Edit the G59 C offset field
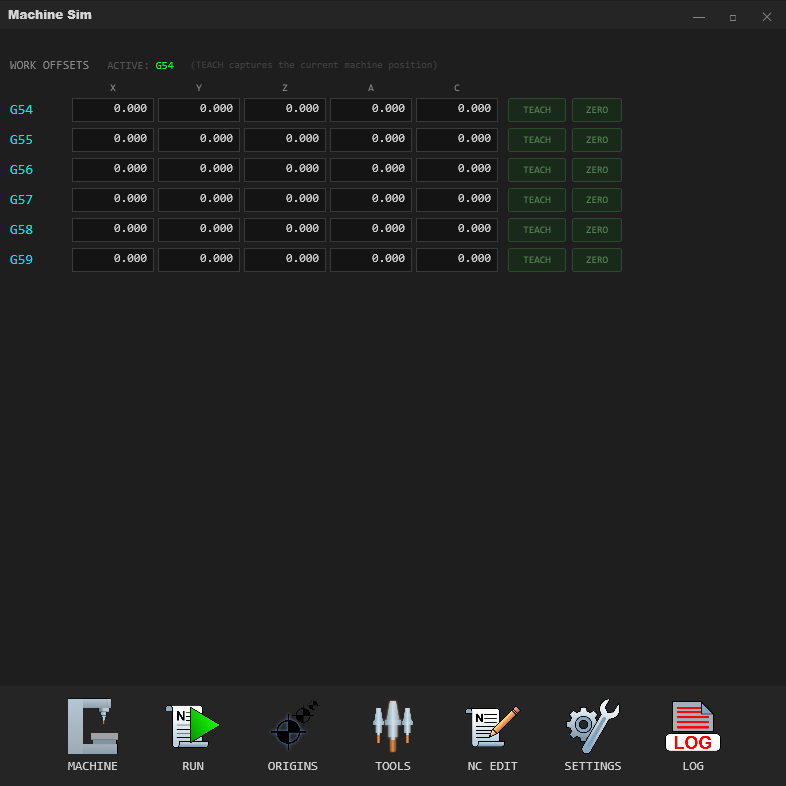 point(457,260)
